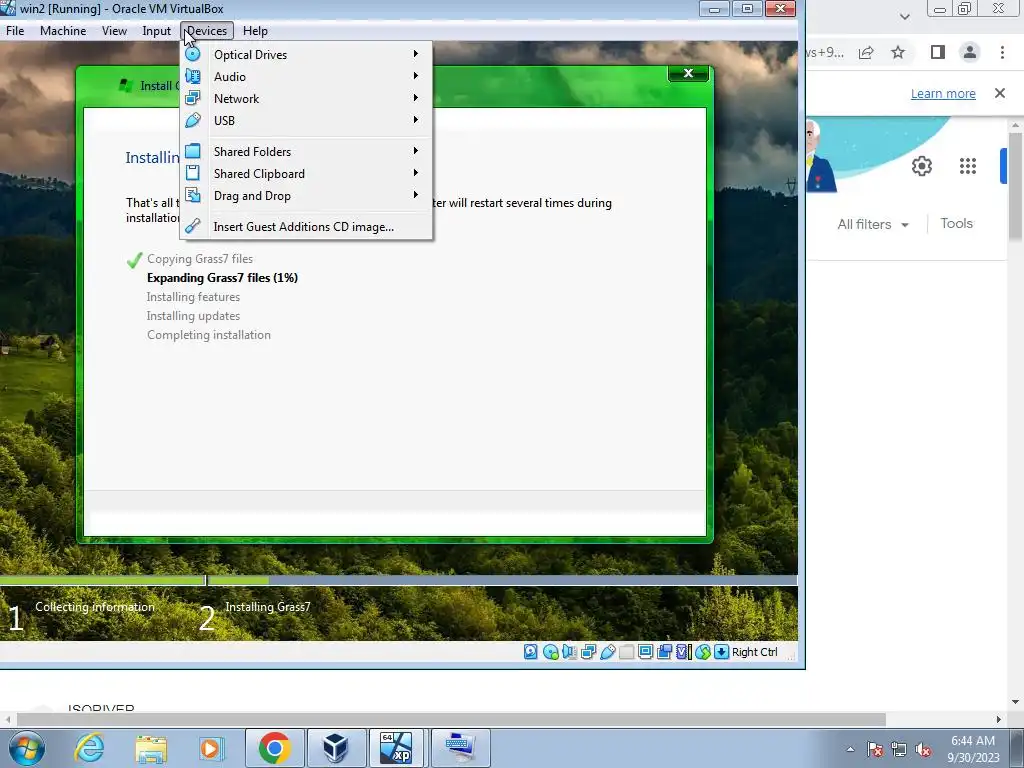
Task: Click network status bar icon
Action: tap(588, 652)
